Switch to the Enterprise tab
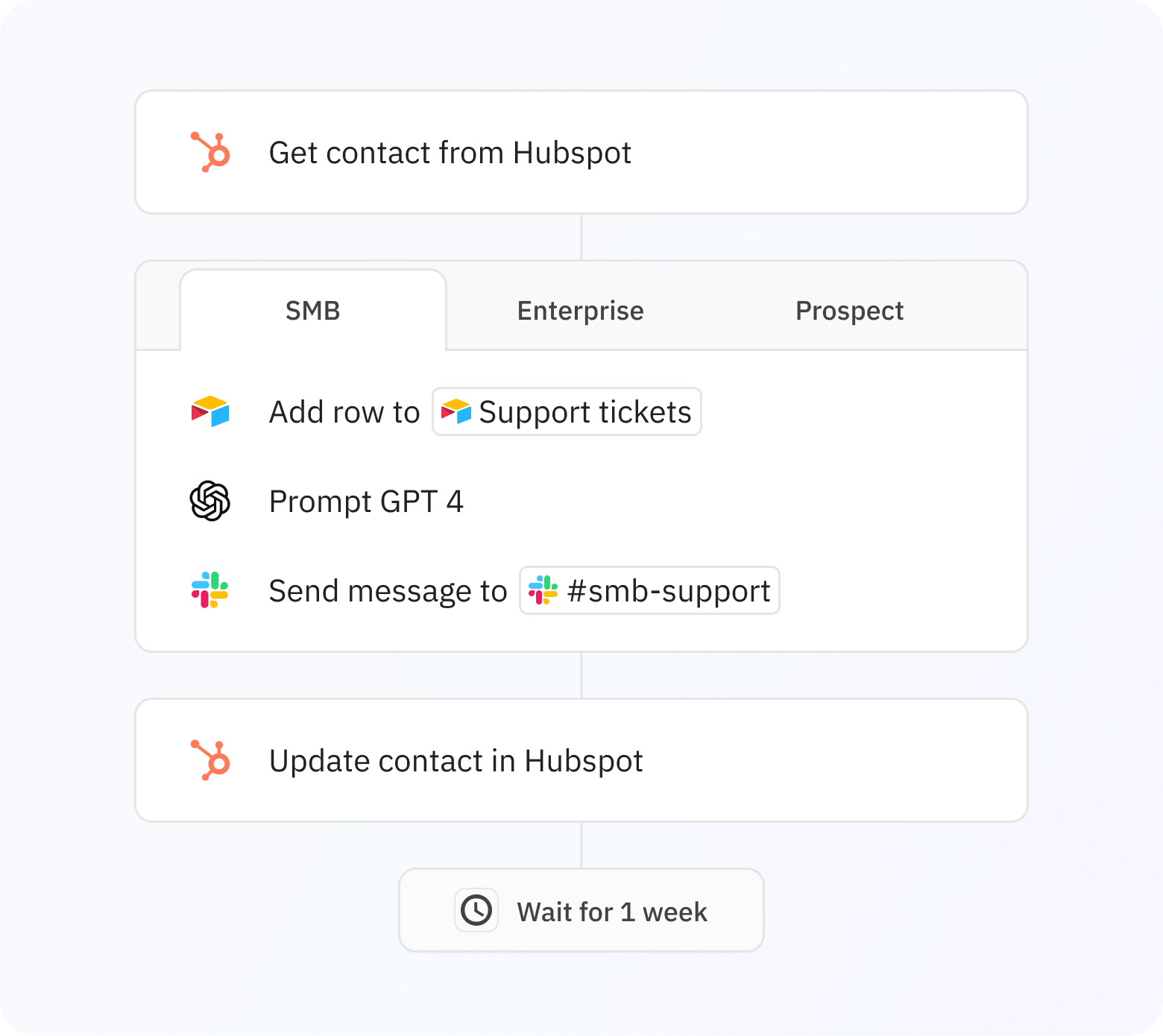Image resolution: width=1163 pixels, height=1036 pixels. [x=580, y=311]
